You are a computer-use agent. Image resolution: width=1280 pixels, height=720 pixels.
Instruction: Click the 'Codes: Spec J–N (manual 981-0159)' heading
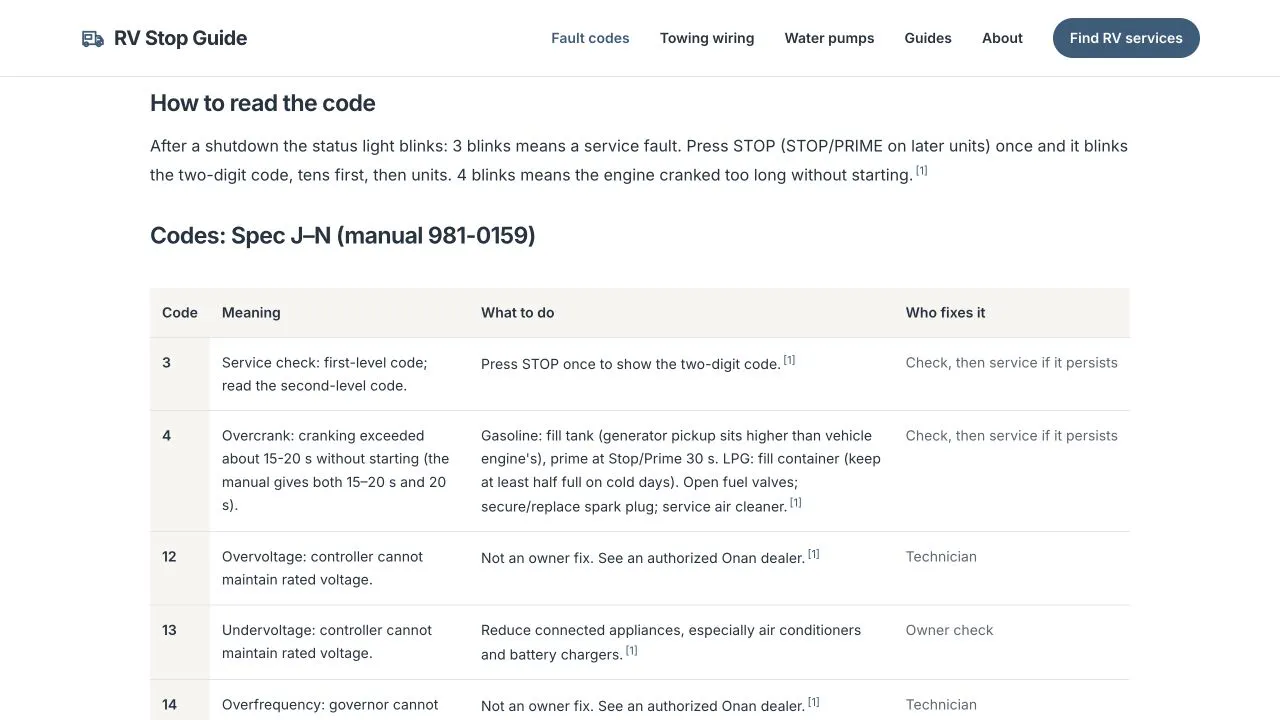pos(343,235)
